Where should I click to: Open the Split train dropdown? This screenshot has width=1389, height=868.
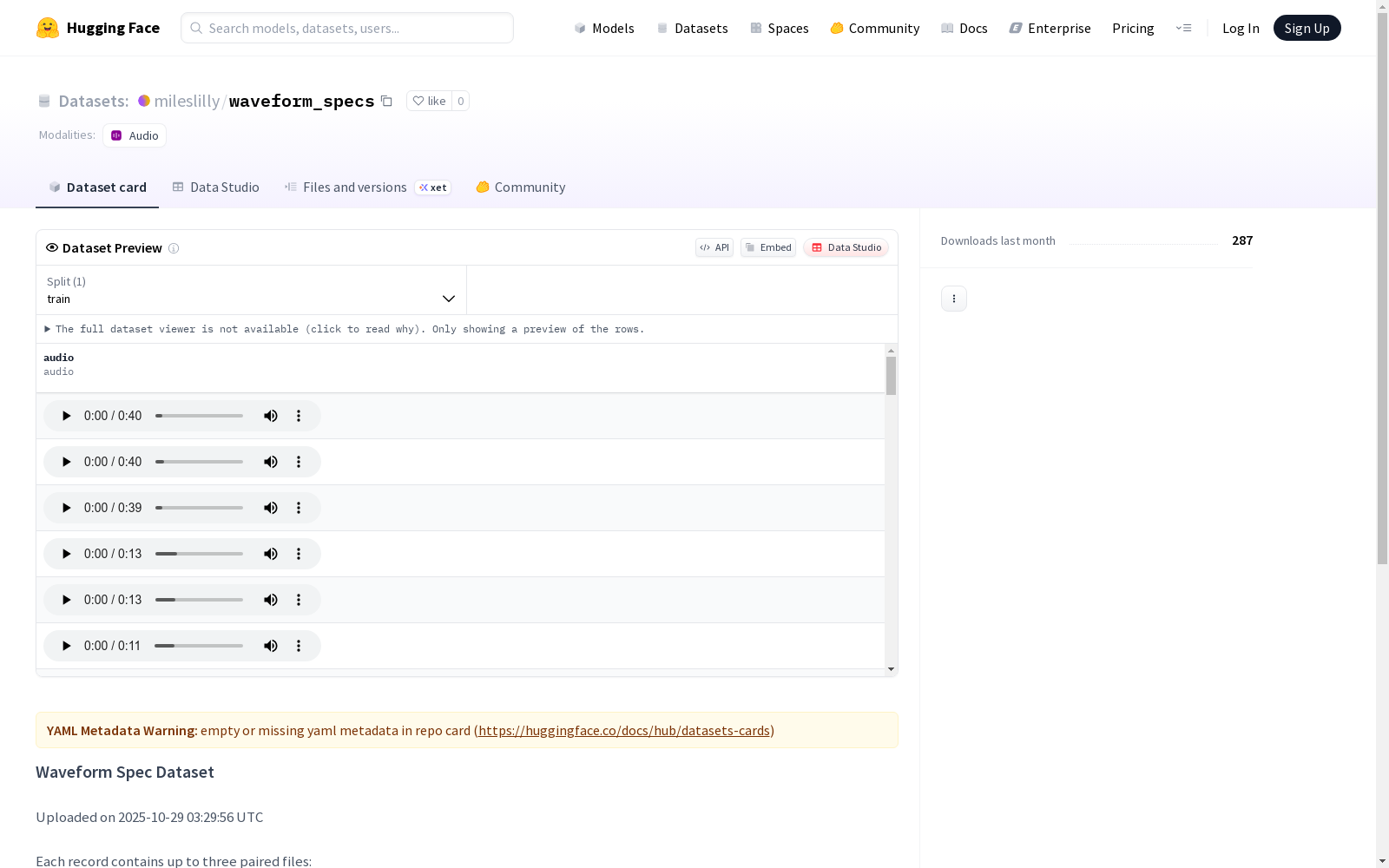(x=251, y=290)
